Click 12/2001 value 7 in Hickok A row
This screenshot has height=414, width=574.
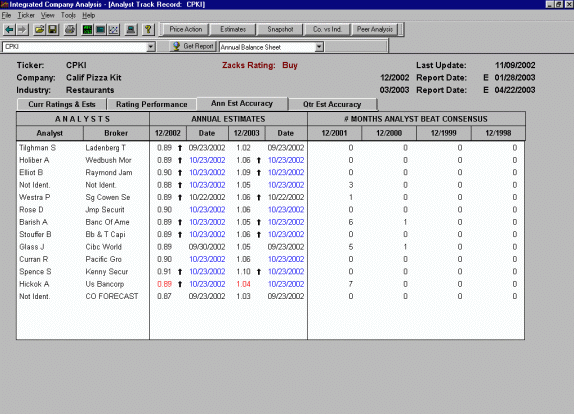click(351, 284)
